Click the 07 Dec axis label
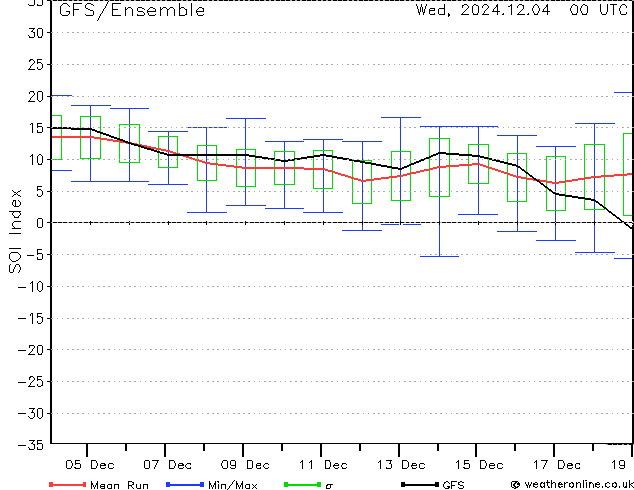Image resolution: width=634 pixels, height=490 pixels. 167,465
